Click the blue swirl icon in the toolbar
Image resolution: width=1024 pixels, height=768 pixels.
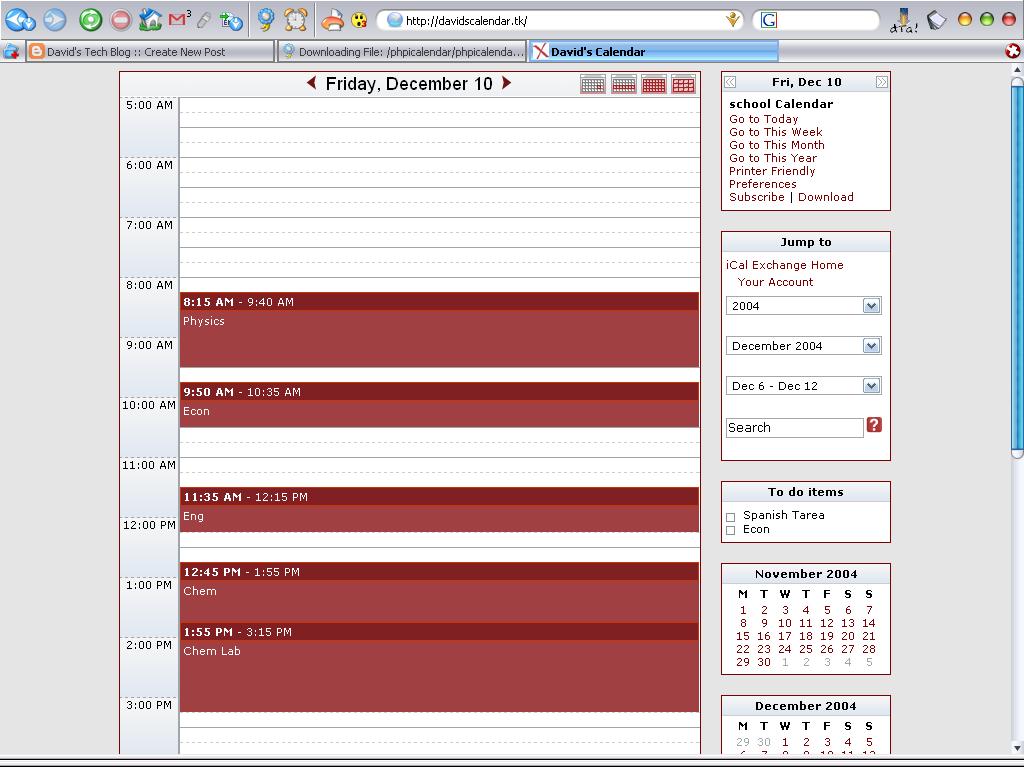click(x=265, y=20)
